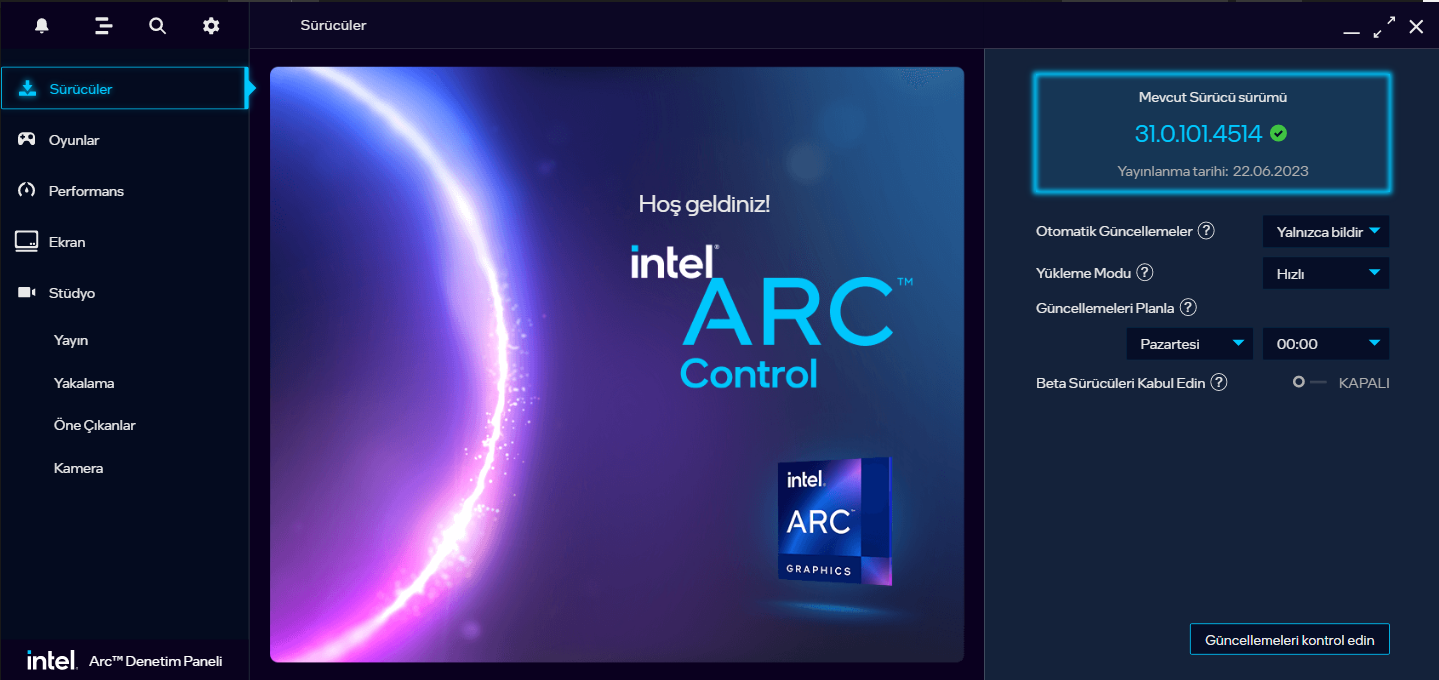This screenshot has width=1439, height=680.
Task: Open Öne Çıkanlar under Stüdyo
Action: pos(95,425)
